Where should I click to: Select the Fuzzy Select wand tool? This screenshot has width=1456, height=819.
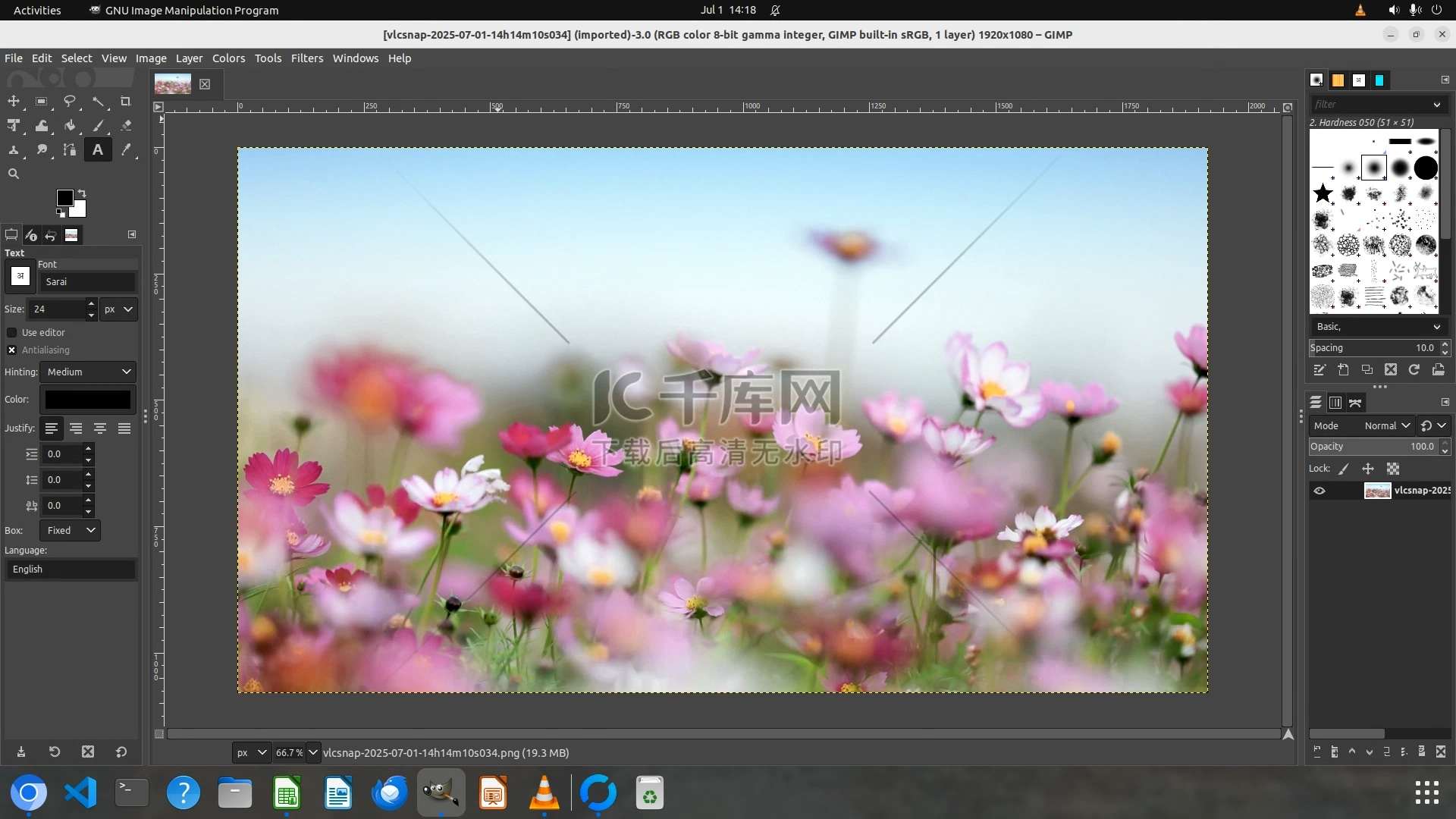click(98, 102)
